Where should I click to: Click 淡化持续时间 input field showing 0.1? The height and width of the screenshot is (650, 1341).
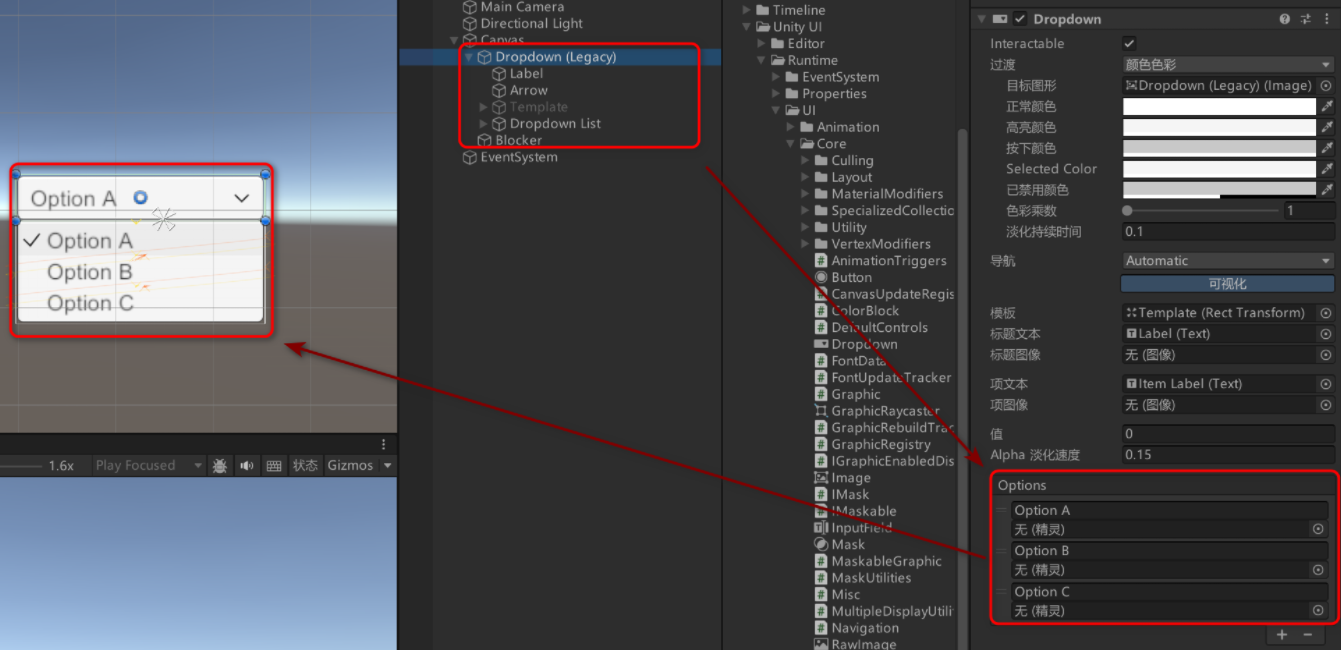[x=1228, y=232]
